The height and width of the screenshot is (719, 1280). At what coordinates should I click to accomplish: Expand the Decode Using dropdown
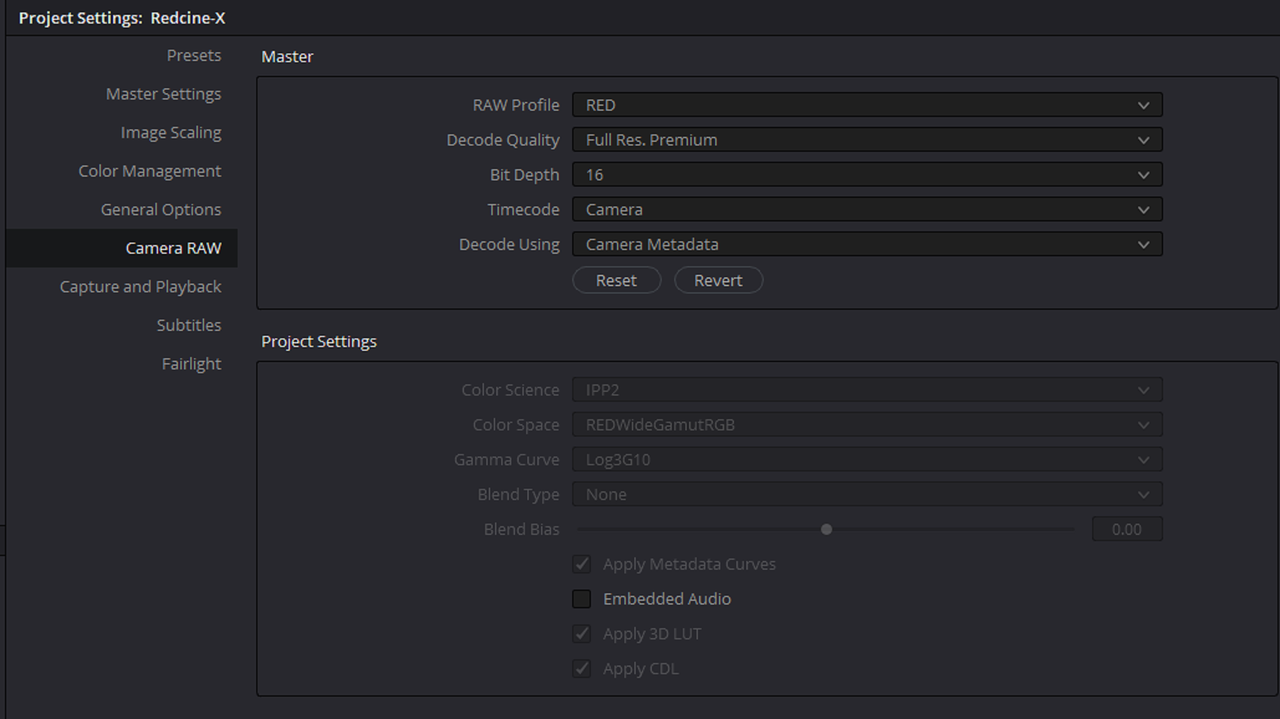click(867, 244)
